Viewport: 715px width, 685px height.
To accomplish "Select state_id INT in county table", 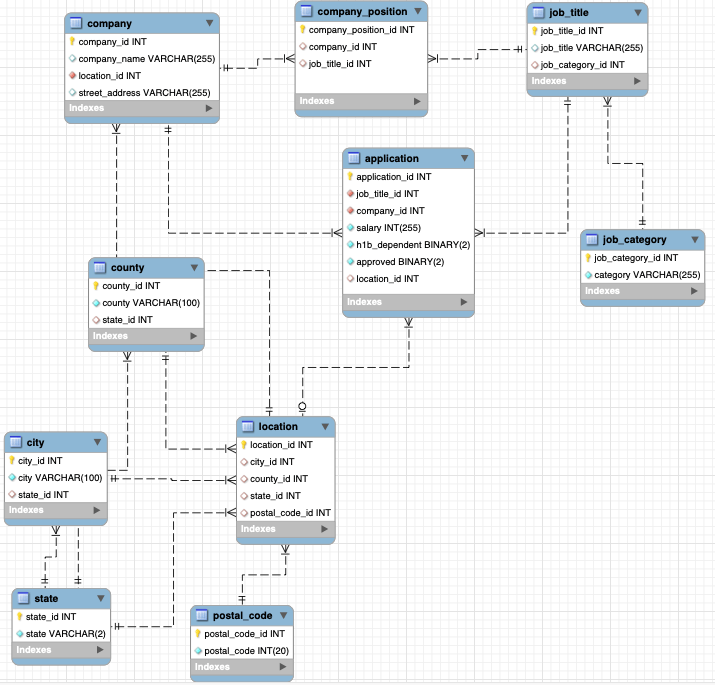I will click(146, 320).
